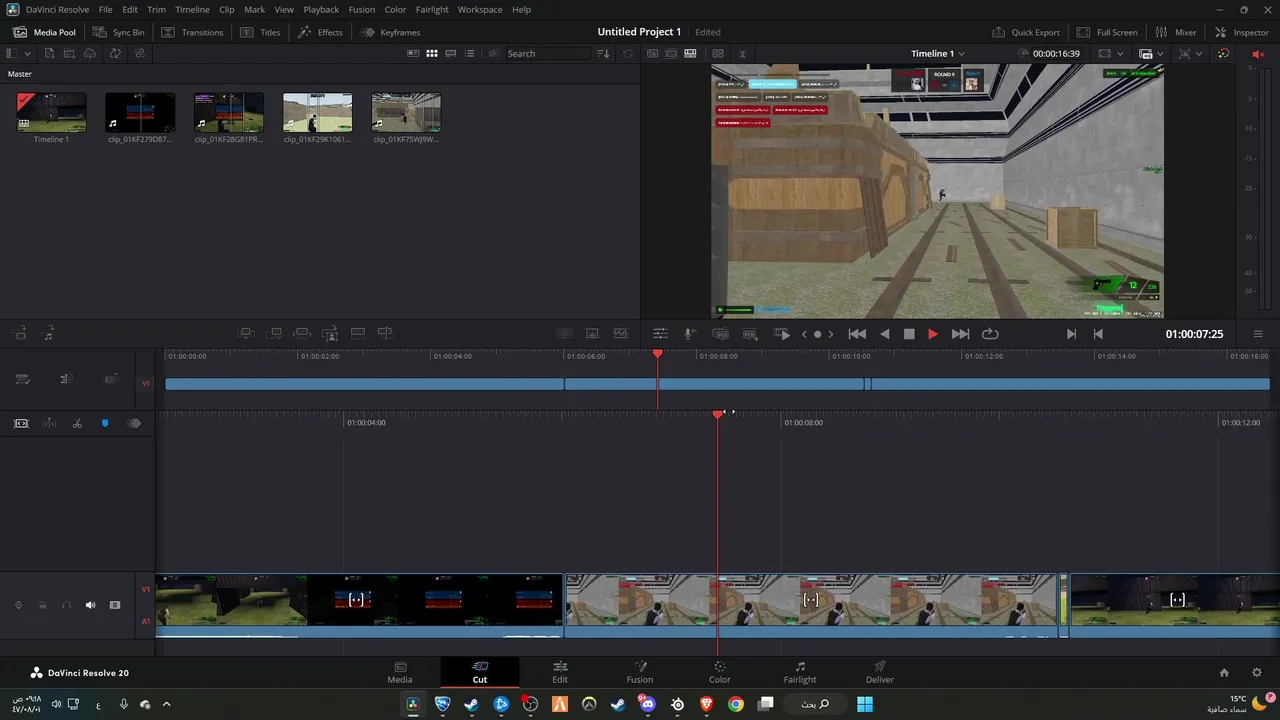Click the Play Reverse button

tap(884, 334)
